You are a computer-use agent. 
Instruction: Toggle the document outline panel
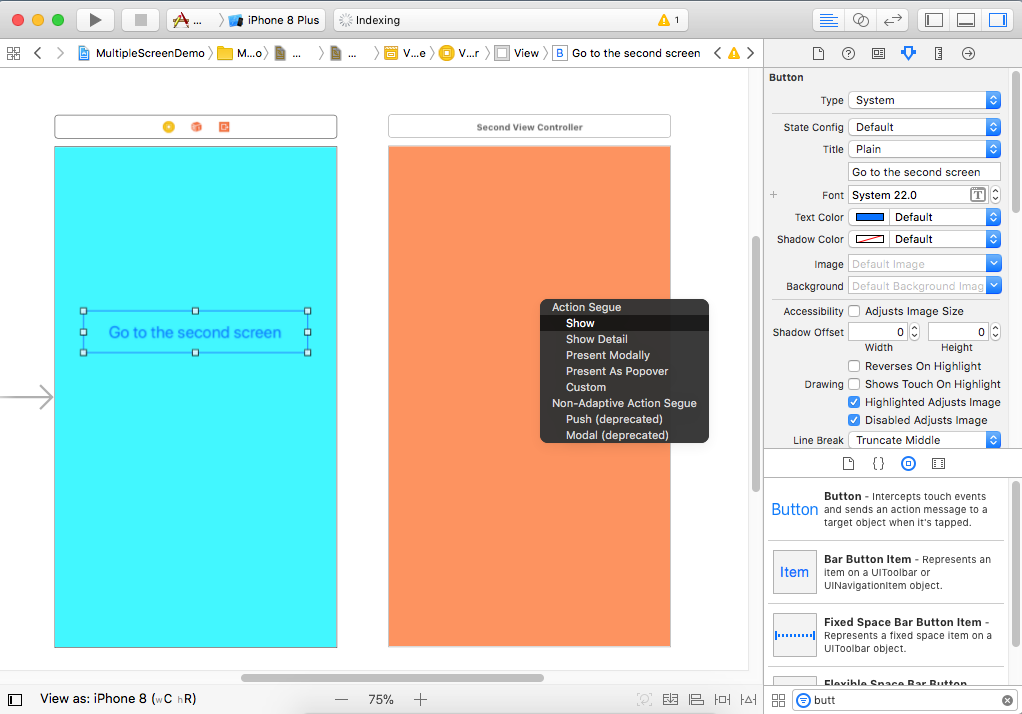[14, 700]
